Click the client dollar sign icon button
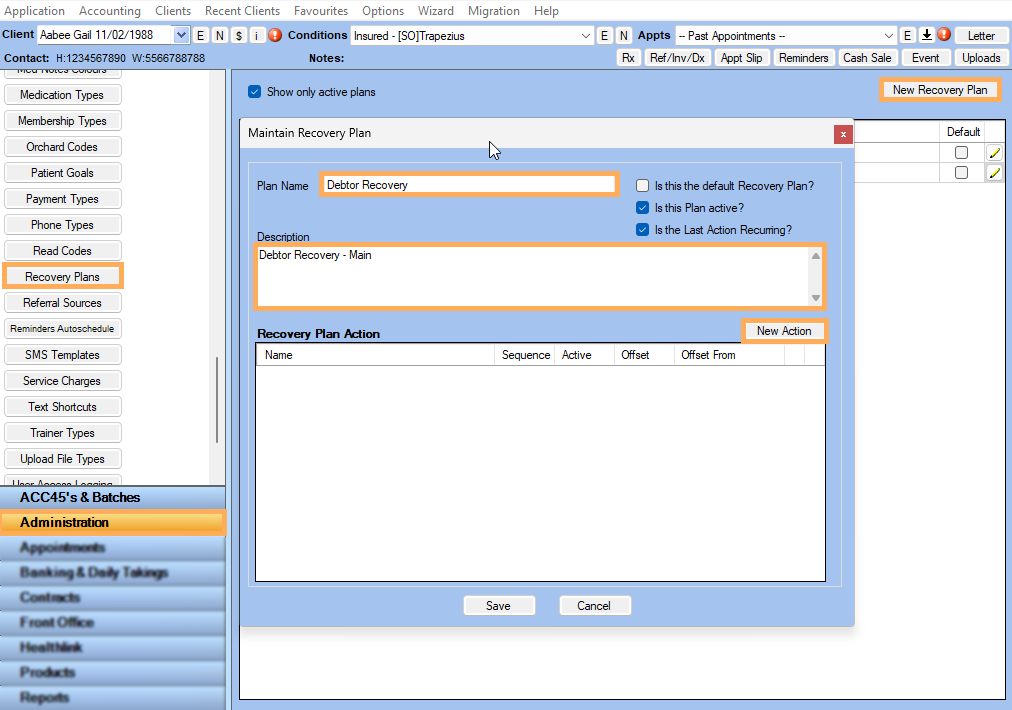The image size is (1012, 710). pyautogui.click(x=238, y=36)
